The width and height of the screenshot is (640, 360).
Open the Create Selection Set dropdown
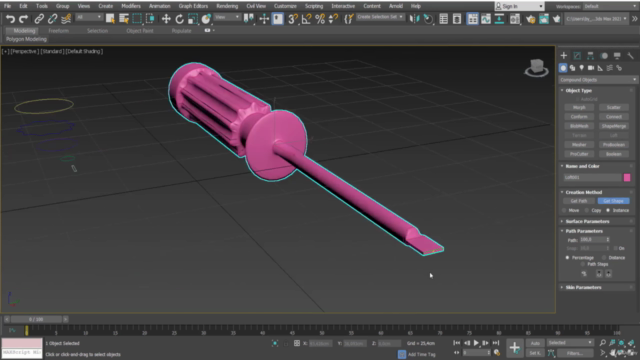pos(380,17)
